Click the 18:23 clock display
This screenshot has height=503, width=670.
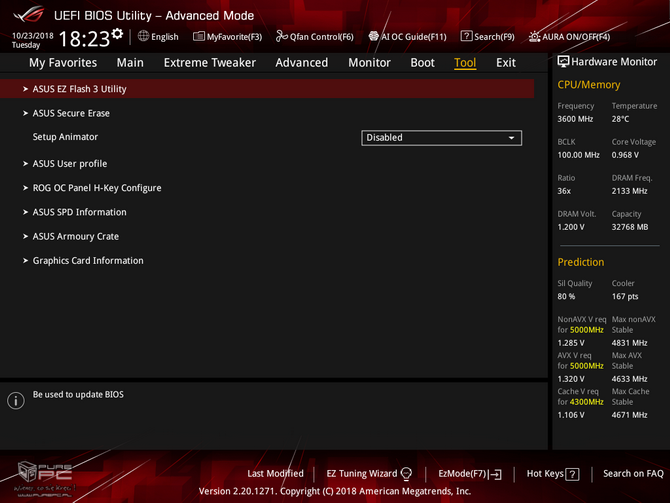point(84,39)
